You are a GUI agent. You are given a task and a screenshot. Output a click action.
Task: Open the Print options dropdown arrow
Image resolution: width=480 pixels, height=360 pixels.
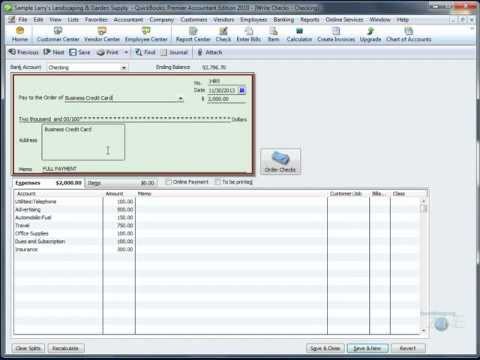coord(126,52)
